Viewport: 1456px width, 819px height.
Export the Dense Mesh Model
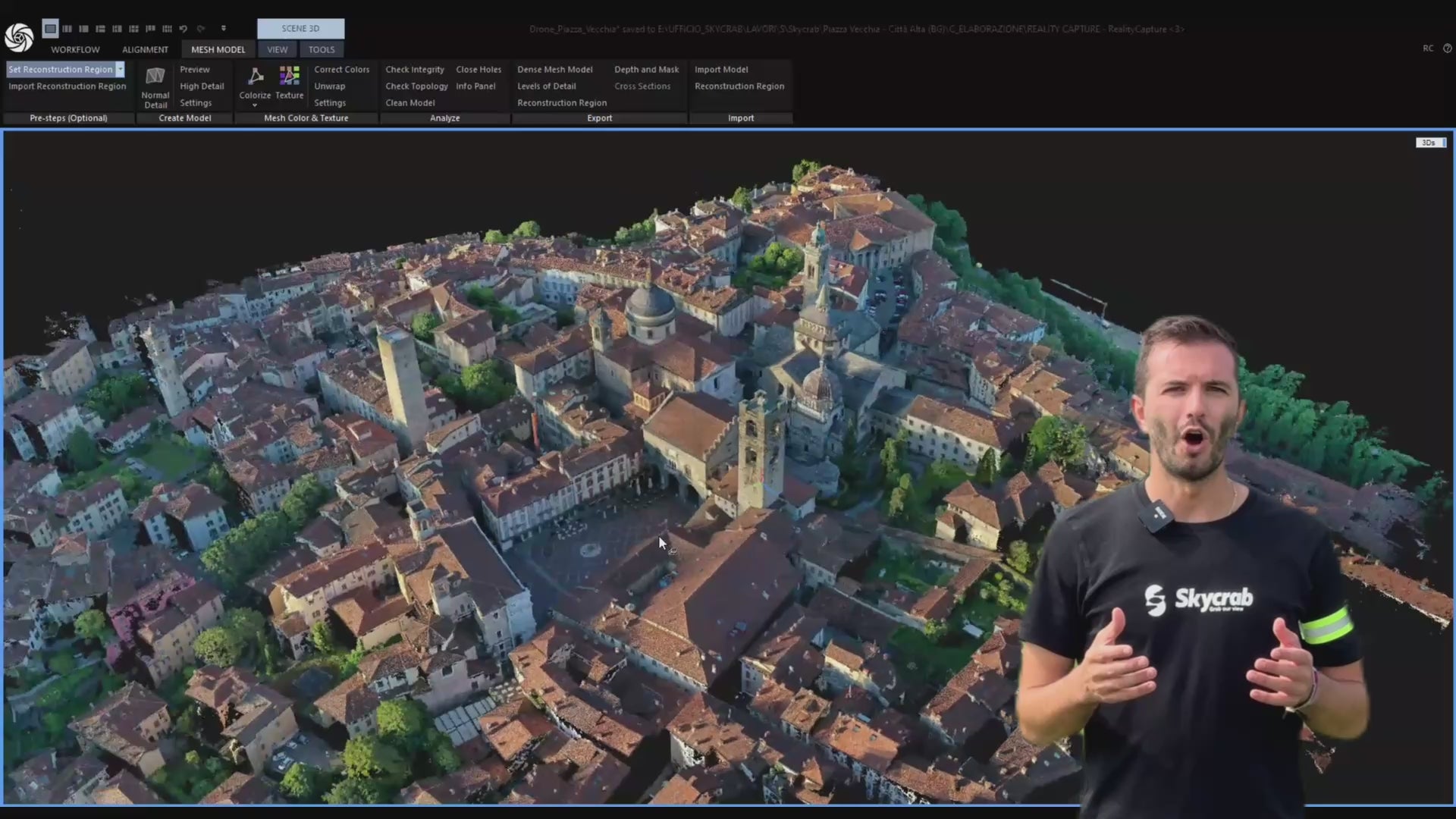coord(554,69)
